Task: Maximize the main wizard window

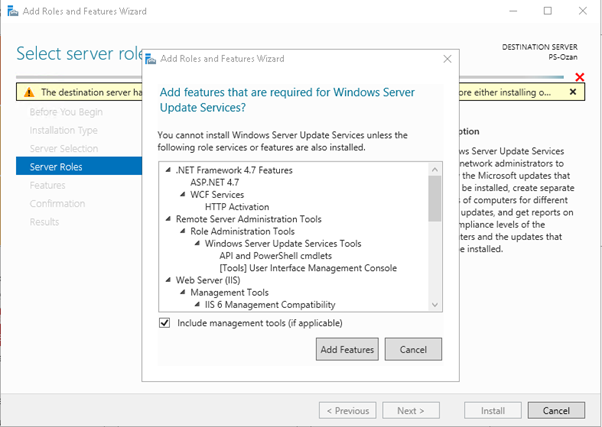Action: (x=546, y=11)
